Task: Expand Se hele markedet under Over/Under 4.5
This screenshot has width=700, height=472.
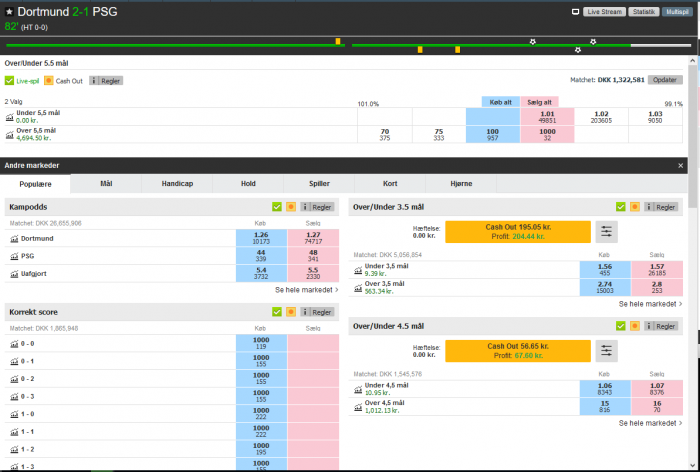Action: click(650, 423)
